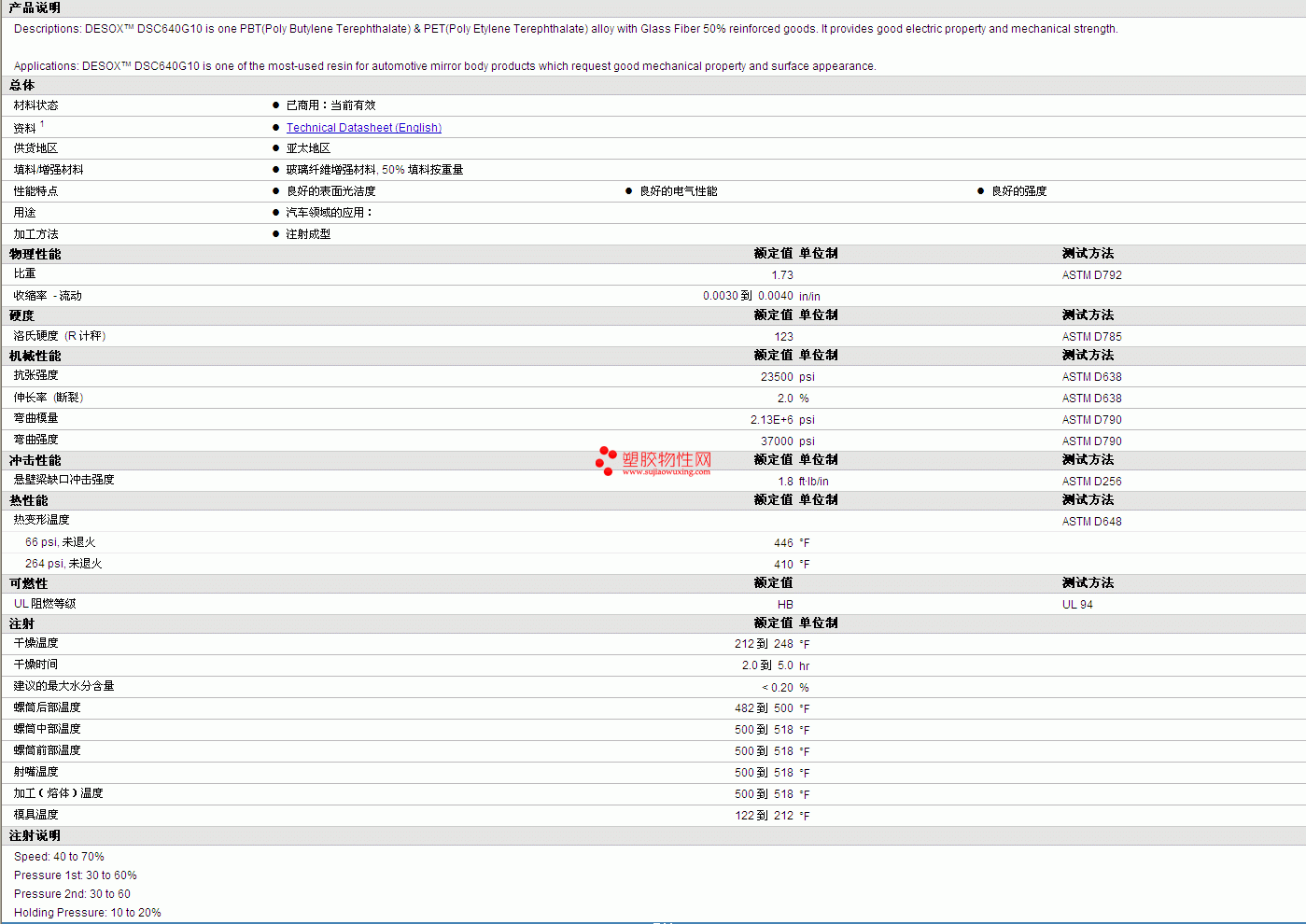Click the 冲击性能 section header
The image size is (1306, 924).
point(35,460)
